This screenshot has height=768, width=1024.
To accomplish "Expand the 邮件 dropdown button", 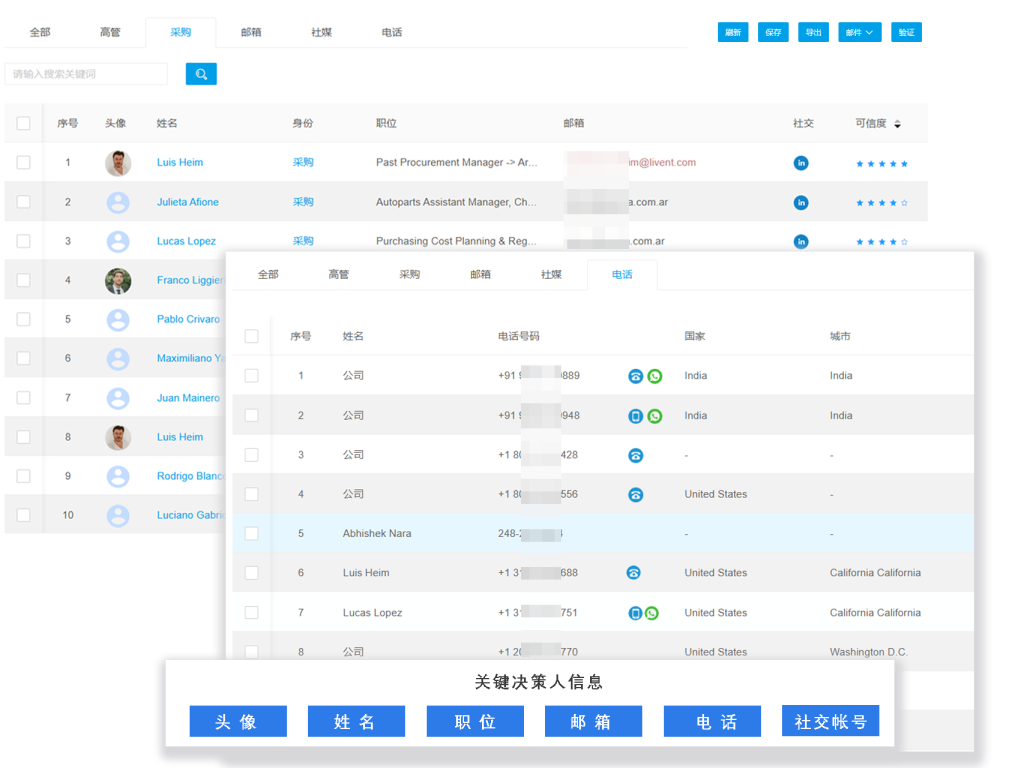I will coord(860,32).
